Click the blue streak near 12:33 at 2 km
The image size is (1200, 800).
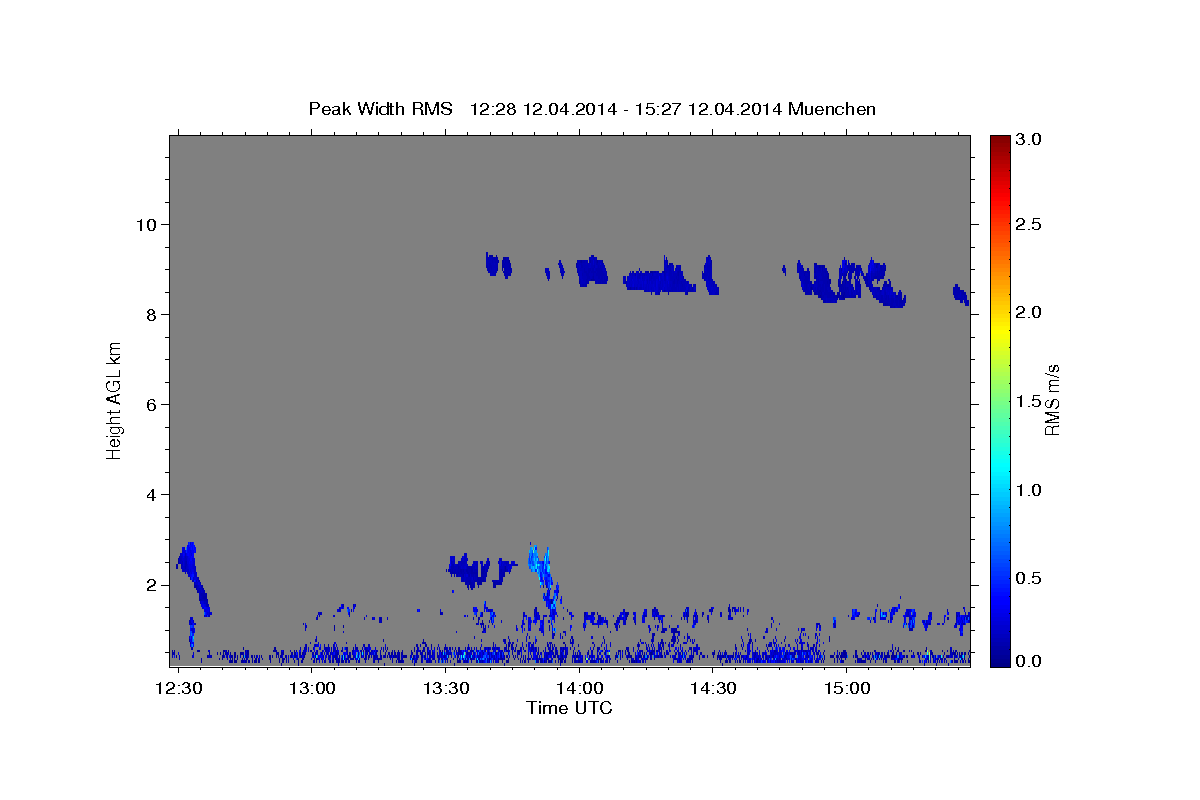194,578
